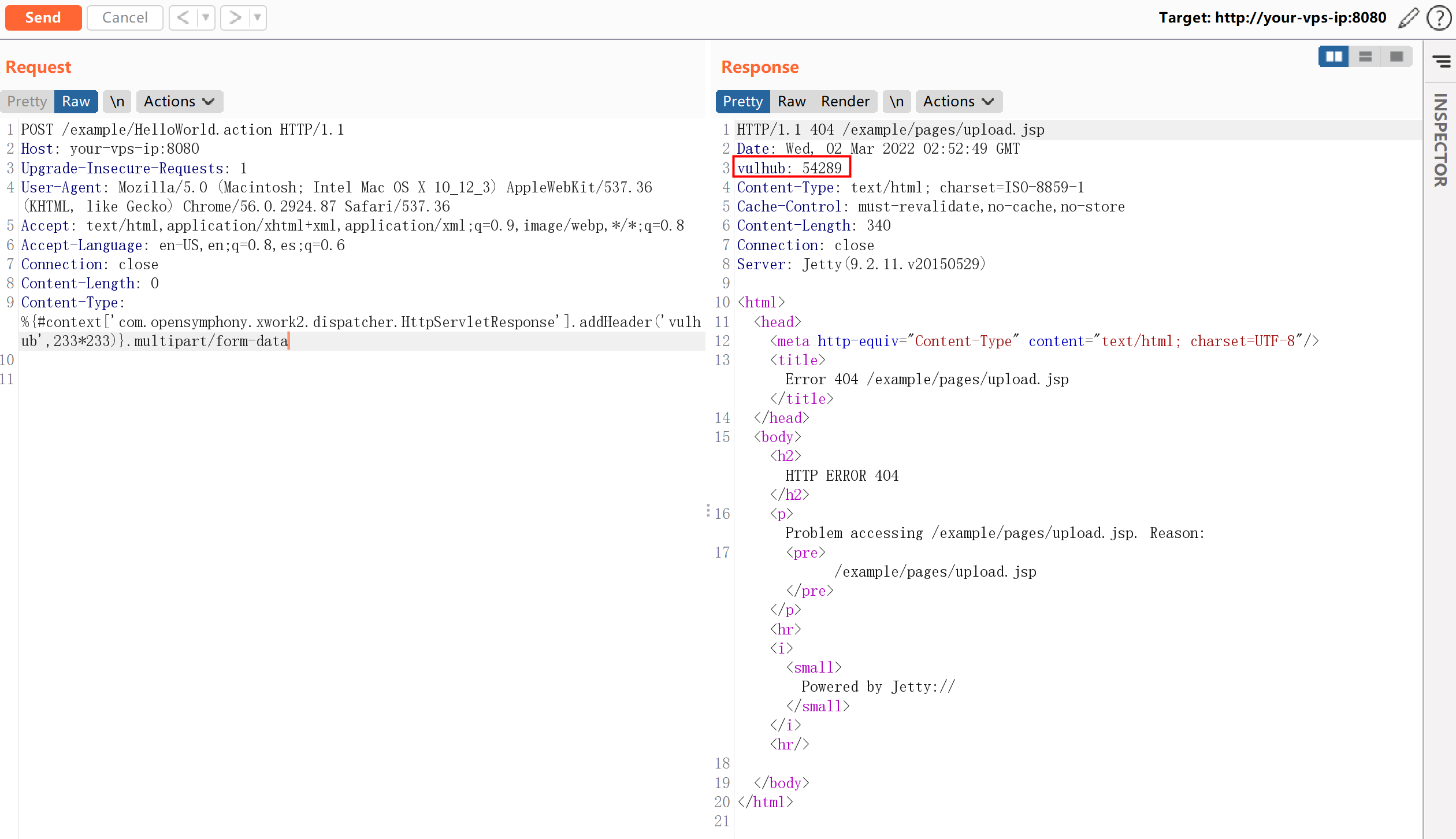Expand history dropdown next to back arrow
Viewport: 1456px width, 839px height.
tap(205, 18)
